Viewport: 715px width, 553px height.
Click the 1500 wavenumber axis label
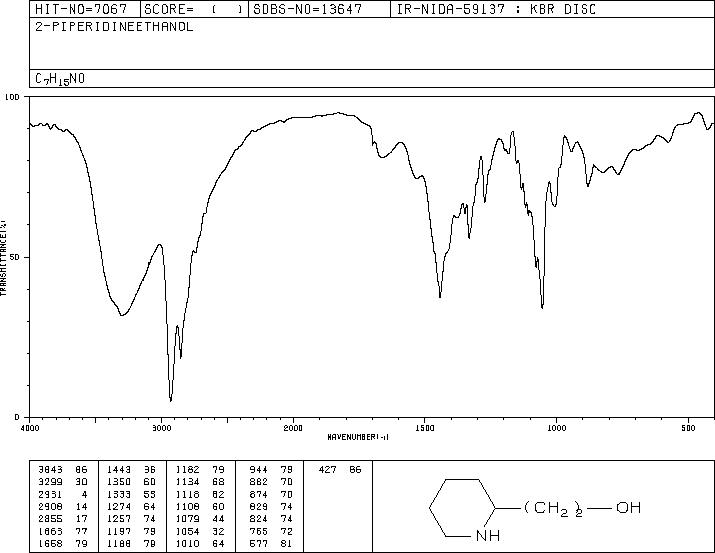[x=425, y=428]
